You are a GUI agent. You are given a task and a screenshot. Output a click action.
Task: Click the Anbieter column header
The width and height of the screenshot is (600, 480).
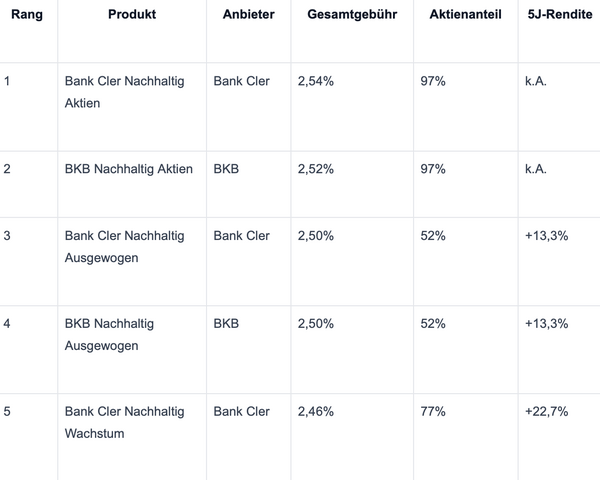coord(248,15)
